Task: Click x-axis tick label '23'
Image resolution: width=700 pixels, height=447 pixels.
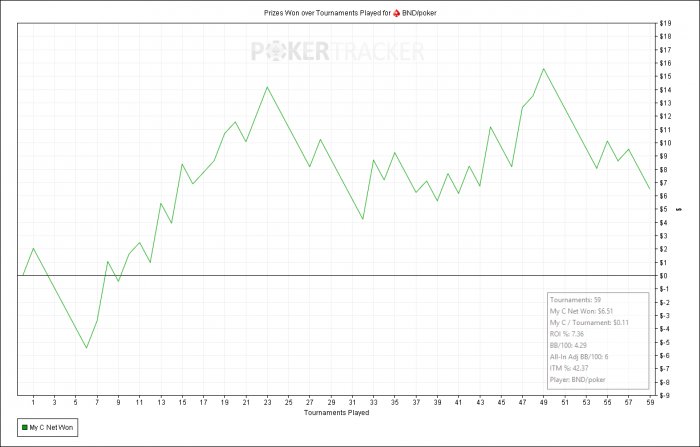Action: click(267, 402)
